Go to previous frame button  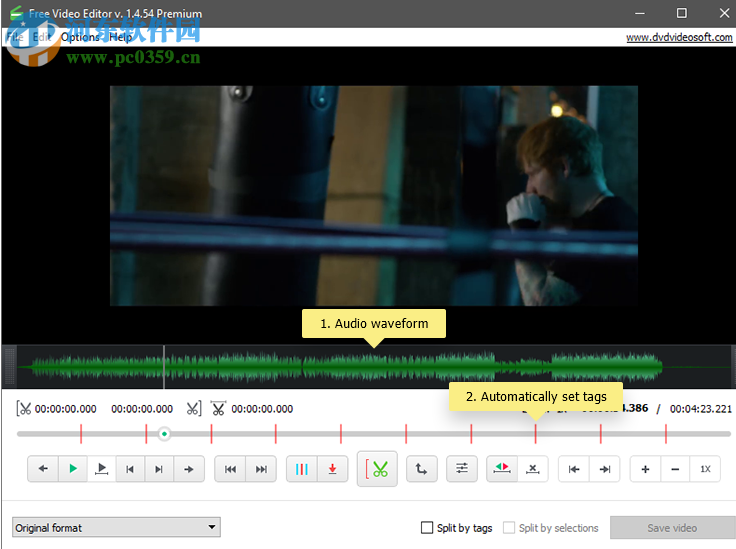pyautogui.click(x=130, y=469)
